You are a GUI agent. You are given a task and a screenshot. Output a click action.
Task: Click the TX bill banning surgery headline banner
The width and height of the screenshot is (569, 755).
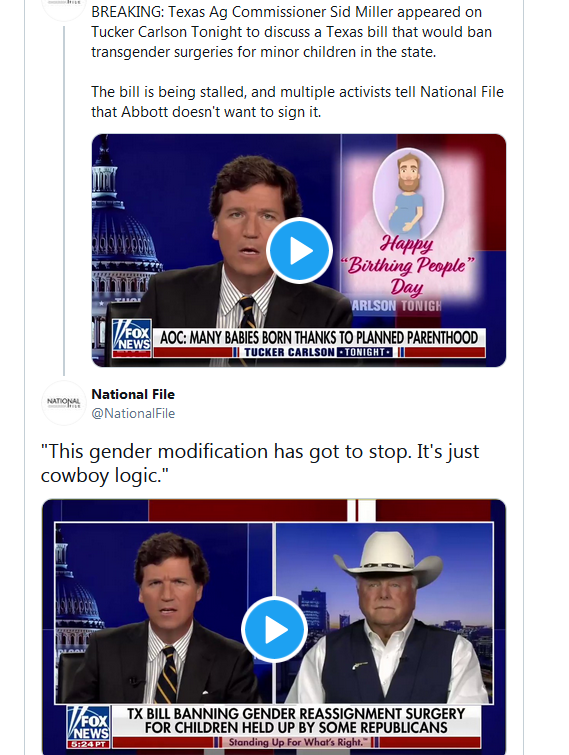click(x=296, y=721)
